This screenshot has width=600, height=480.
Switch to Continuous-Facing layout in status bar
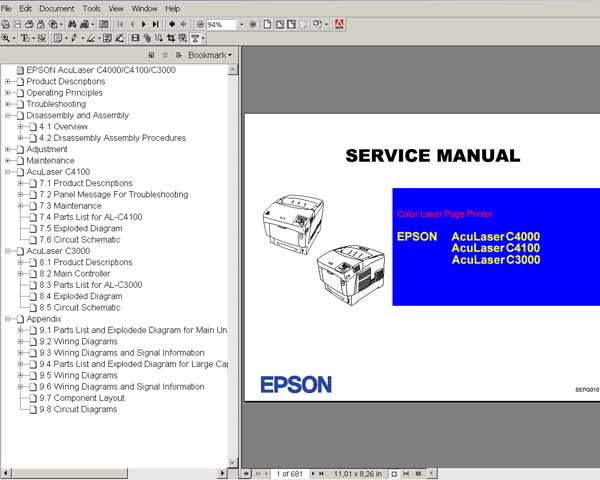click(418, 474)
